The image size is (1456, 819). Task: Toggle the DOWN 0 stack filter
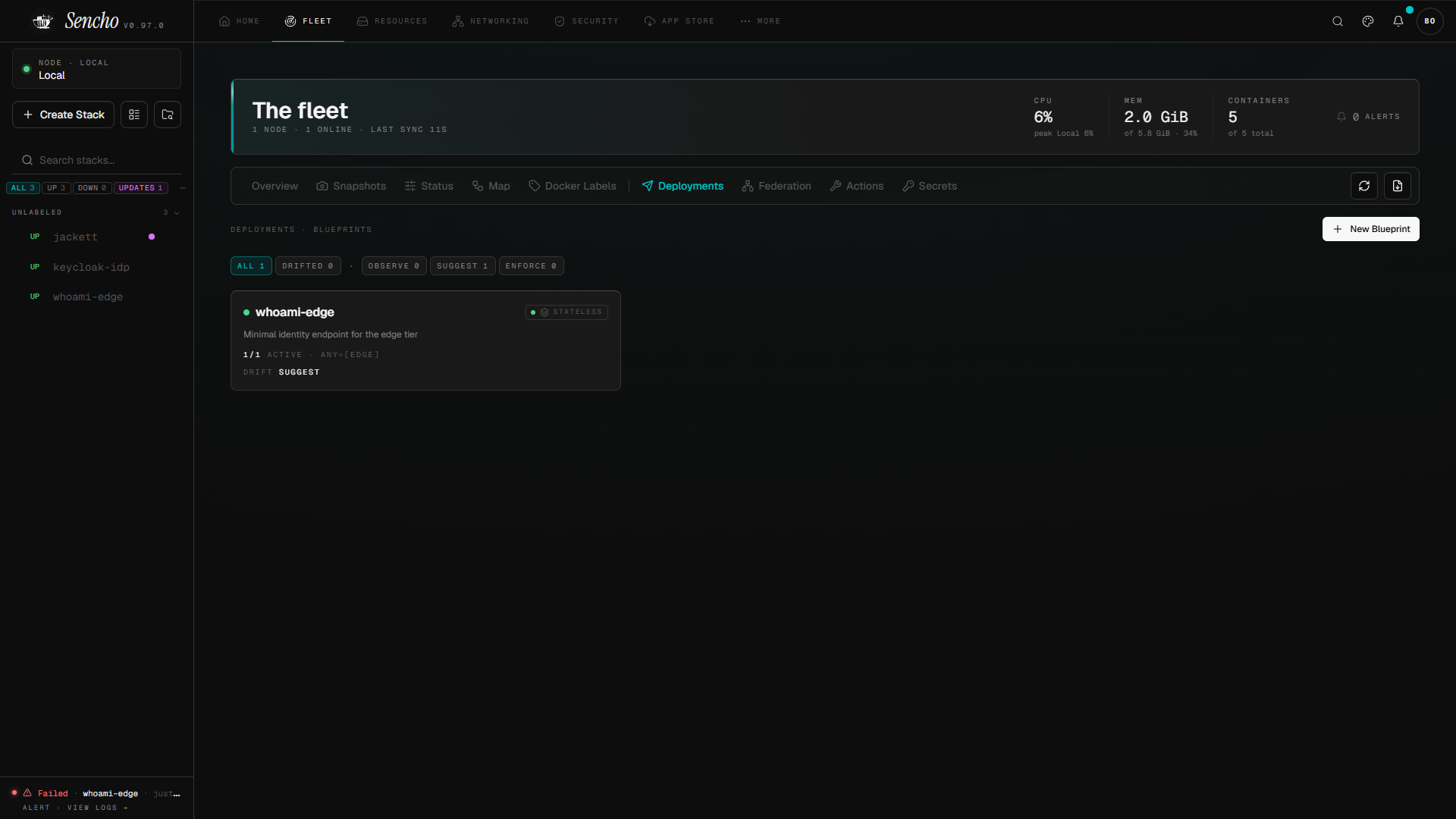(93, 188)
